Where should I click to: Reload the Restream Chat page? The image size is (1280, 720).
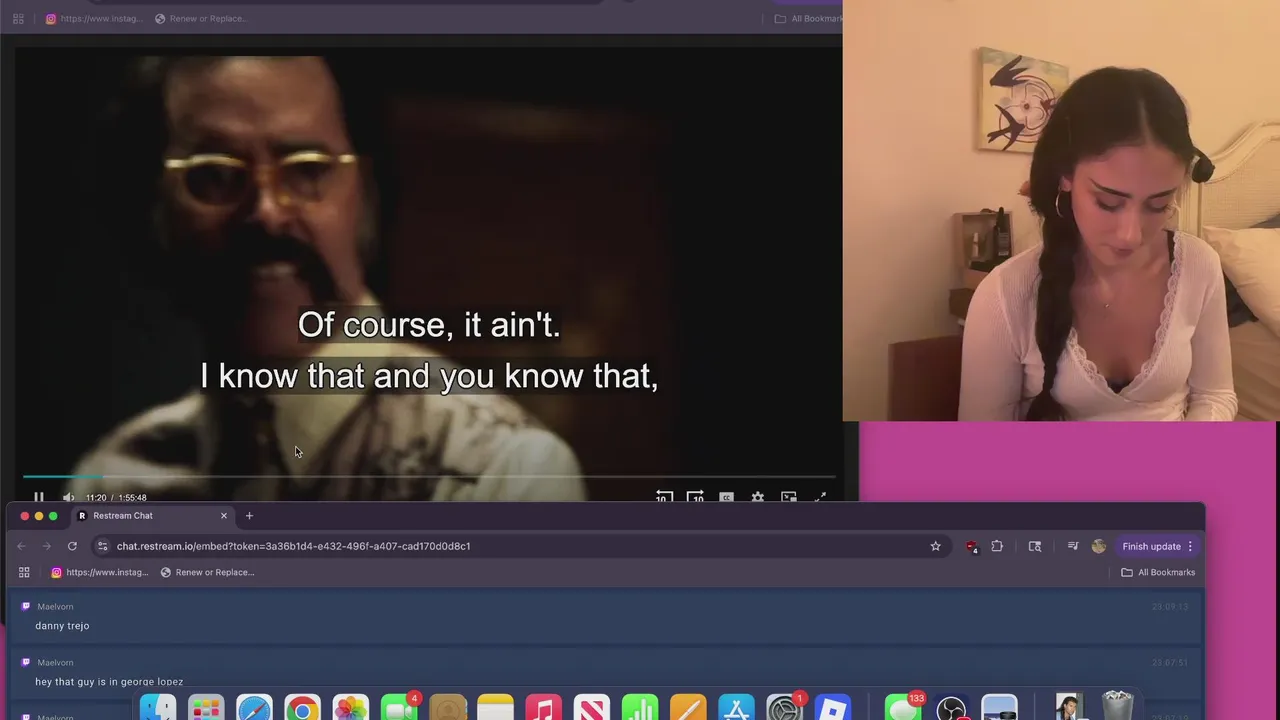tap(72, 546)
